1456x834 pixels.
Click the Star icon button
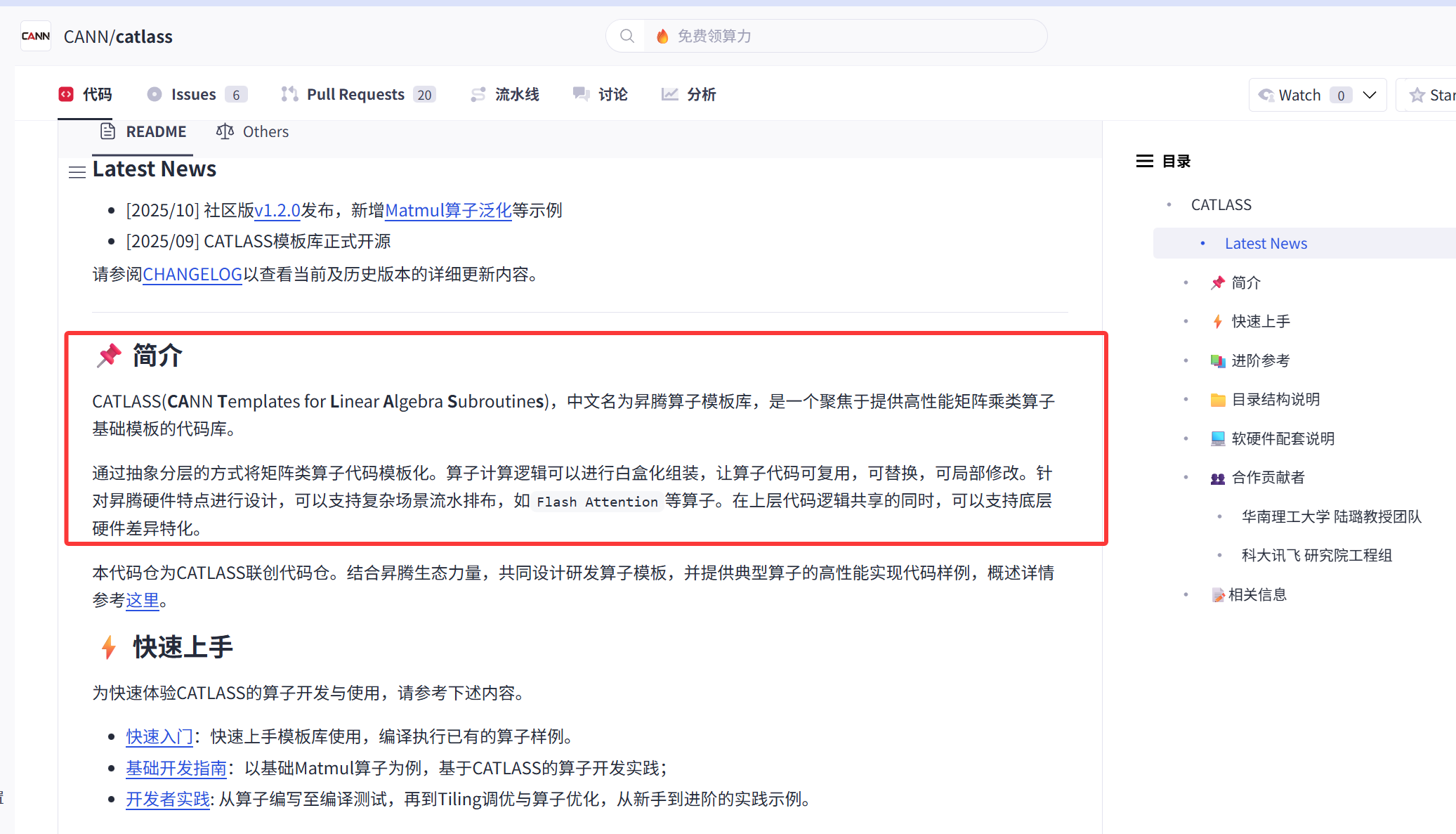1417,95
